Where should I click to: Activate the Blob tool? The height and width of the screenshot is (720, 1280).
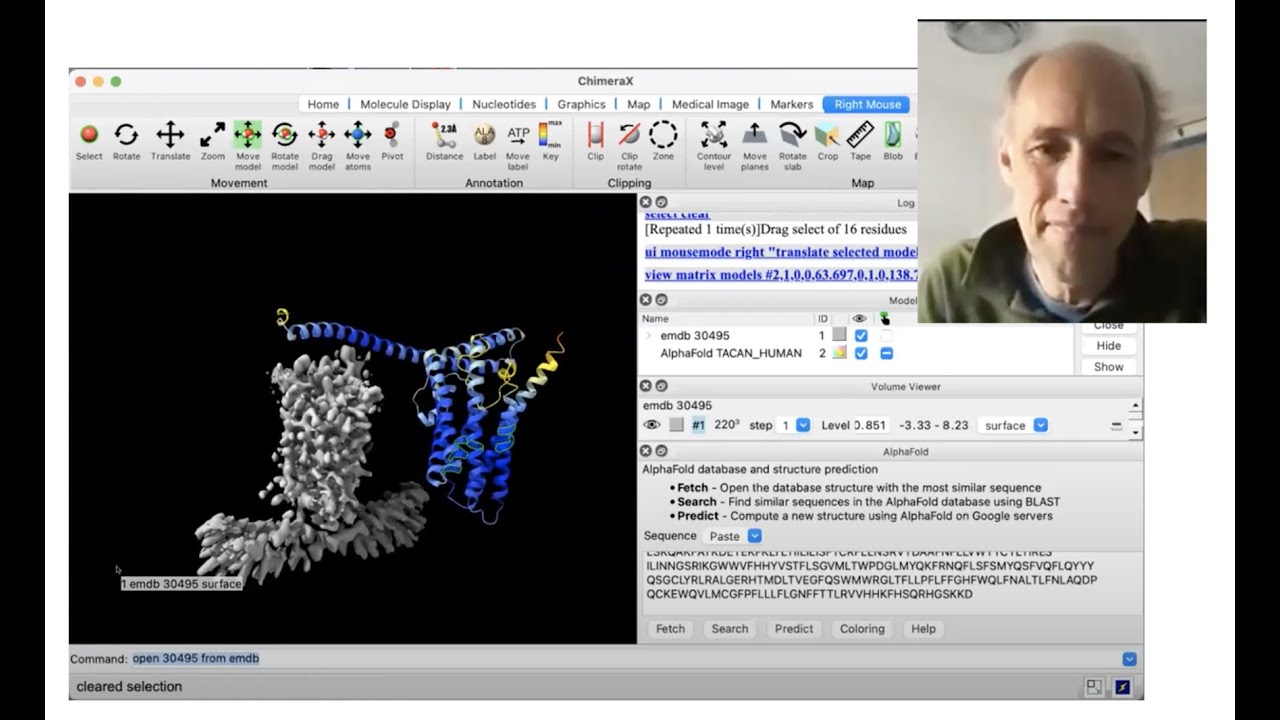tap(893, 141)
